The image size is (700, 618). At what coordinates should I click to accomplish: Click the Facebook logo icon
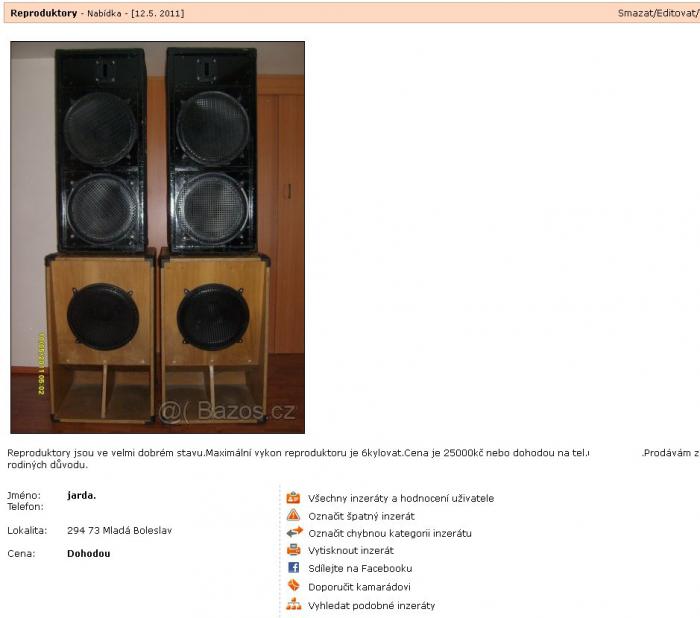pyautogui.click(x=293, y=568)
